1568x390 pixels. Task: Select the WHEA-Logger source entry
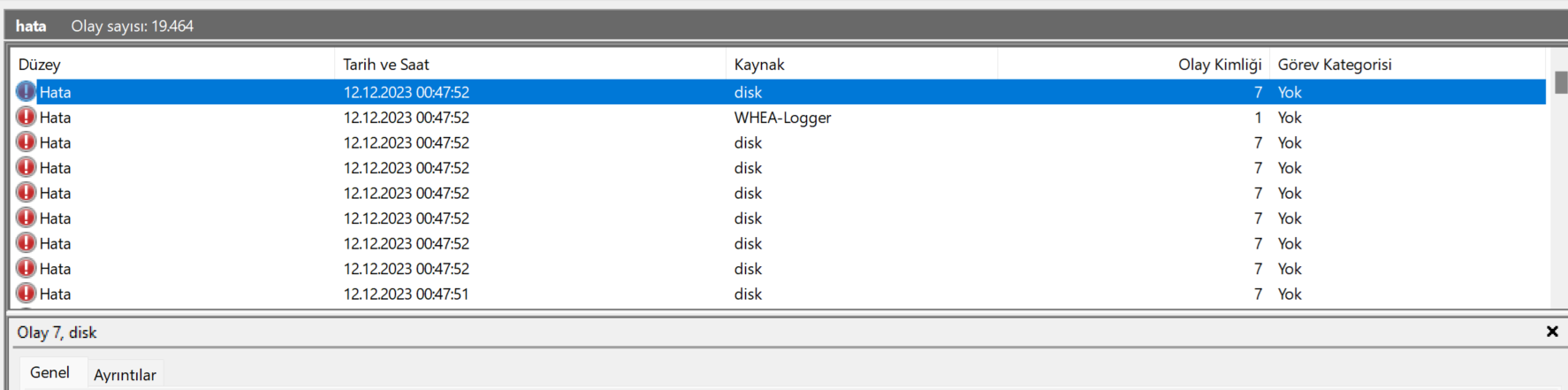pos(782,118)
